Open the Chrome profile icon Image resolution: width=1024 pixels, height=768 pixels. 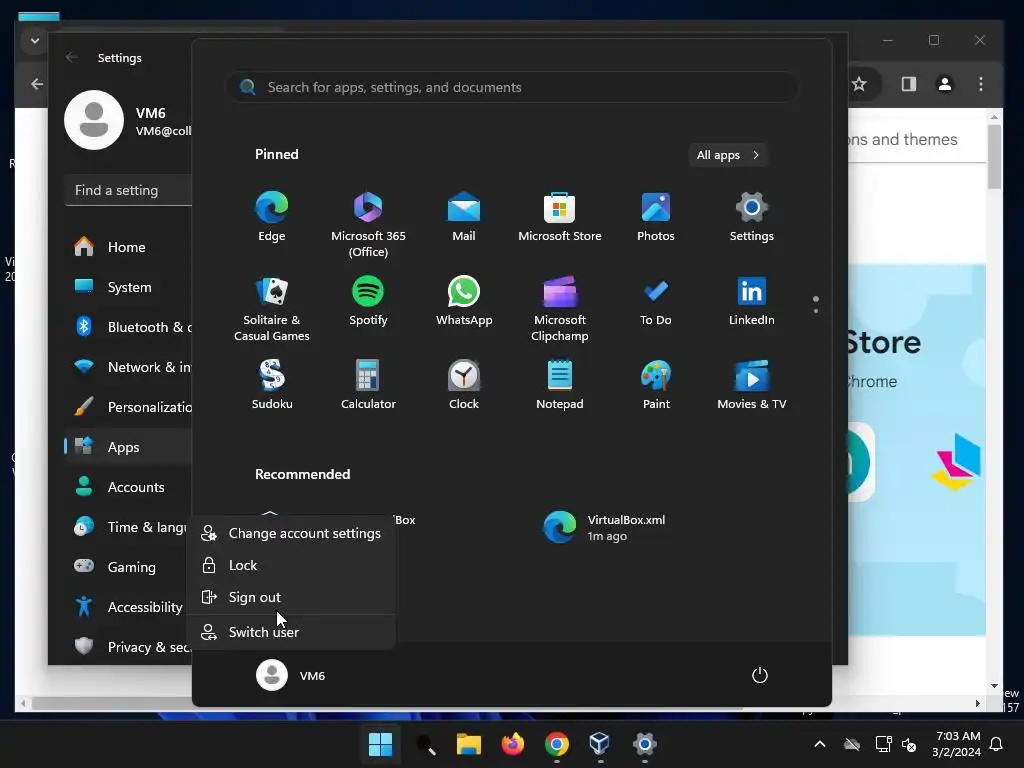point(944,84)
